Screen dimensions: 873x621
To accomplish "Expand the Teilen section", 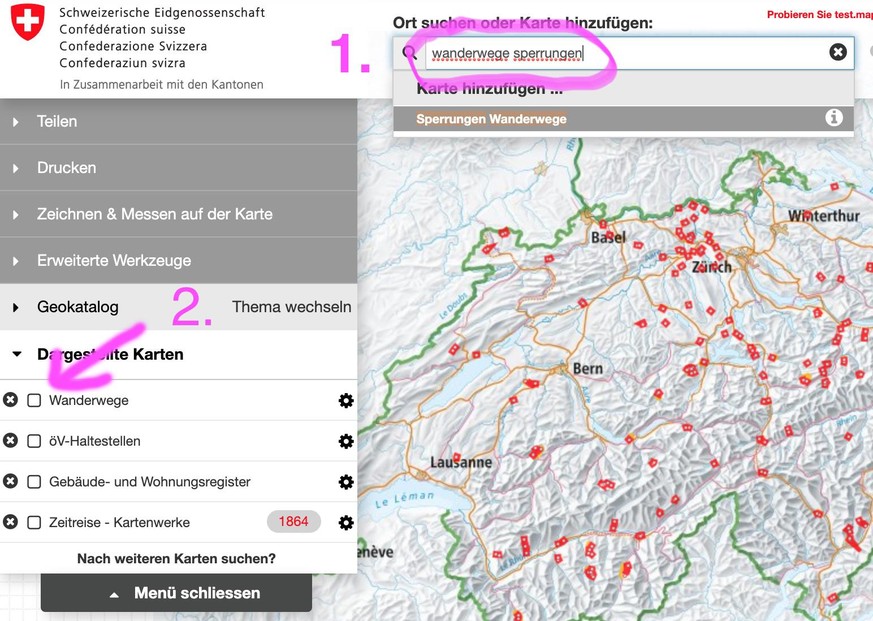I will coord(57,121).
